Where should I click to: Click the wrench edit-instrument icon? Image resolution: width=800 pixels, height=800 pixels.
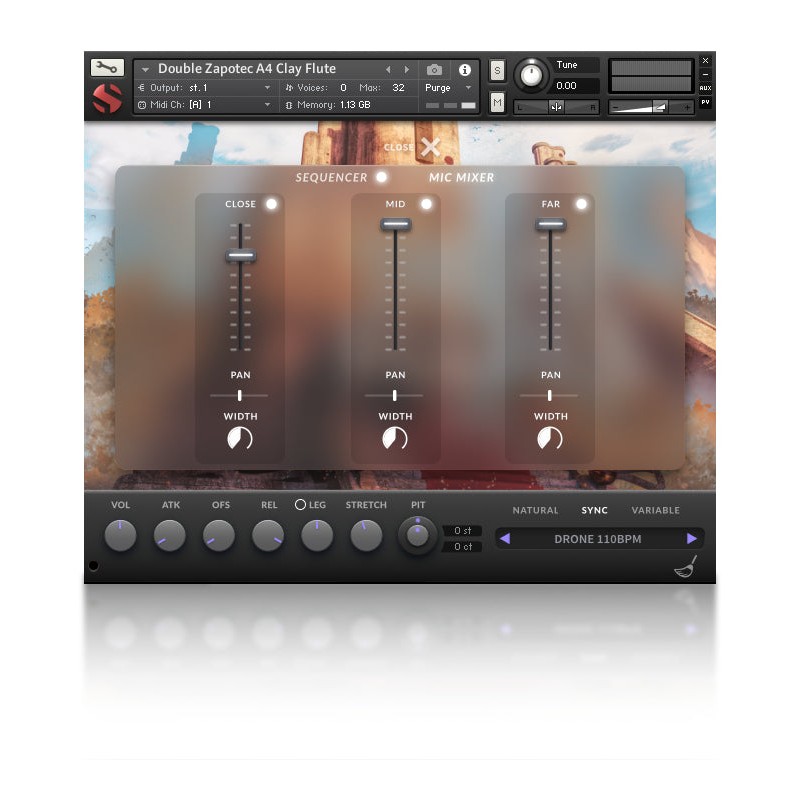click(107, 68)
